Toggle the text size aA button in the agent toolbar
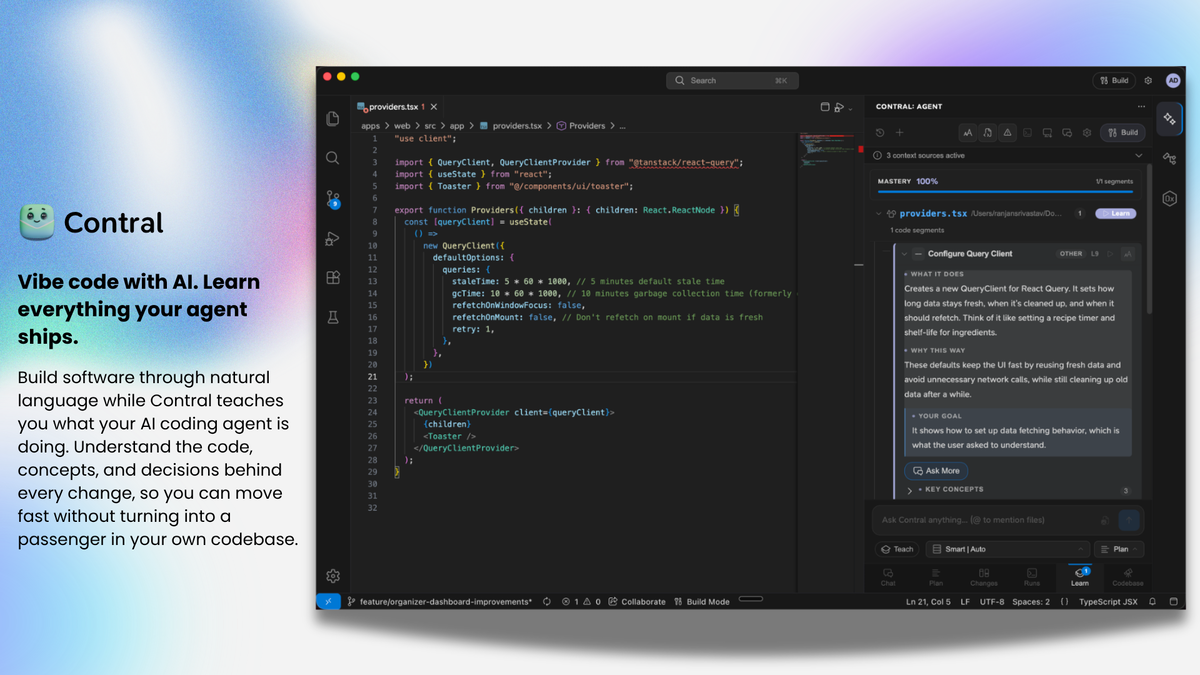The height and width of the screenshot is (675, 1200). 968,132
